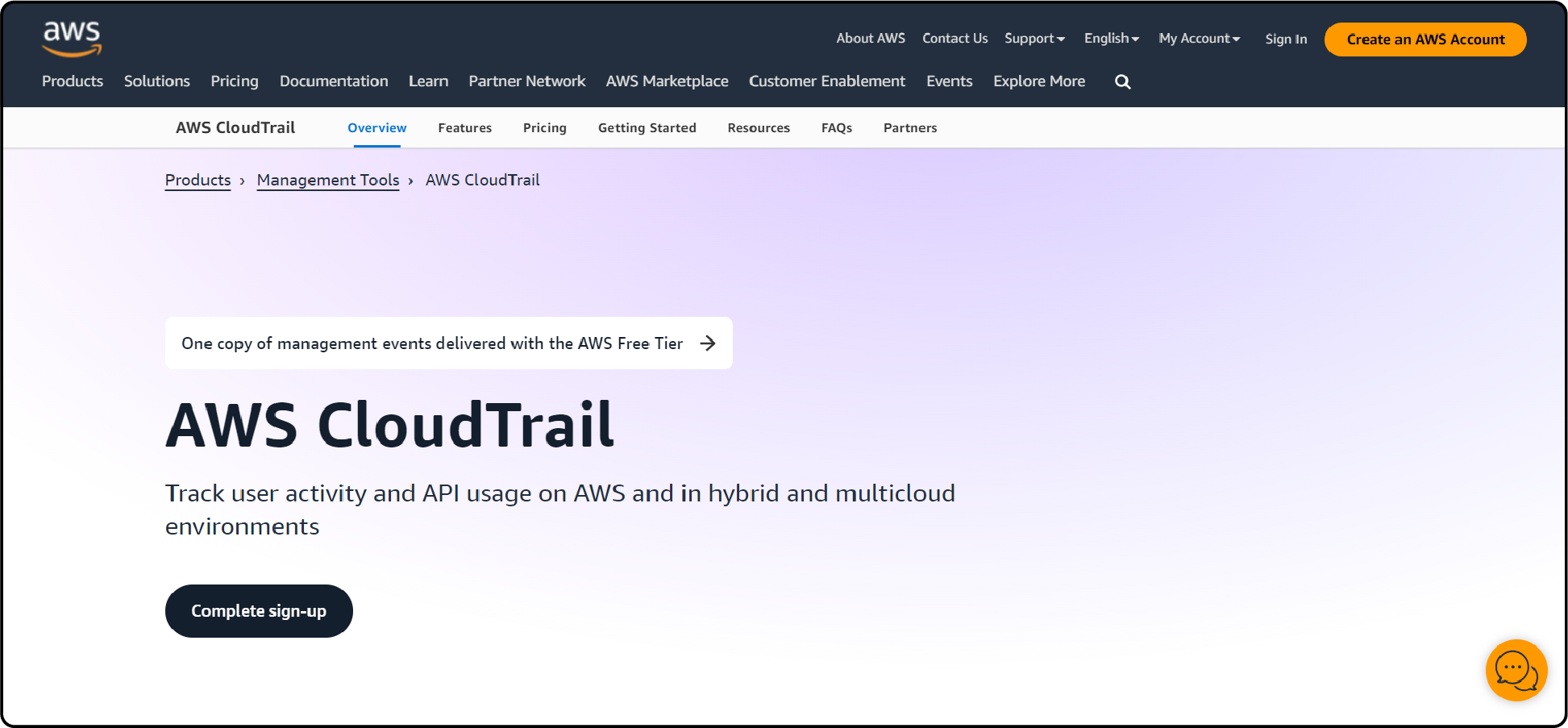The height and width of the screenshot is (728, 1568).
Task: Open the Products breadcrumb link
Action: click(198, 181)
